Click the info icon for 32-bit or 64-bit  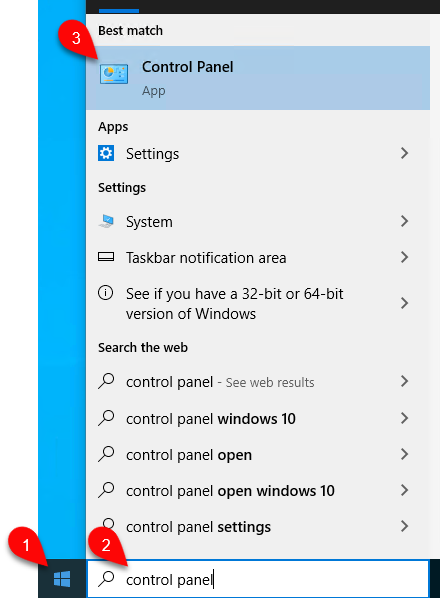click(x=106, y=293)
